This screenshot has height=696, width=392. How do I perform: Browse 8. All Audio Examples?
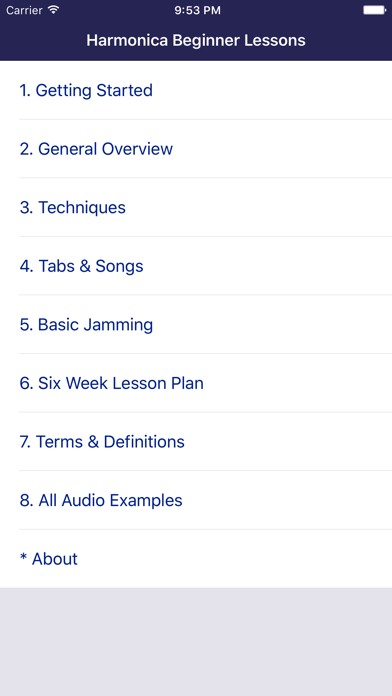tap(196, 500)
